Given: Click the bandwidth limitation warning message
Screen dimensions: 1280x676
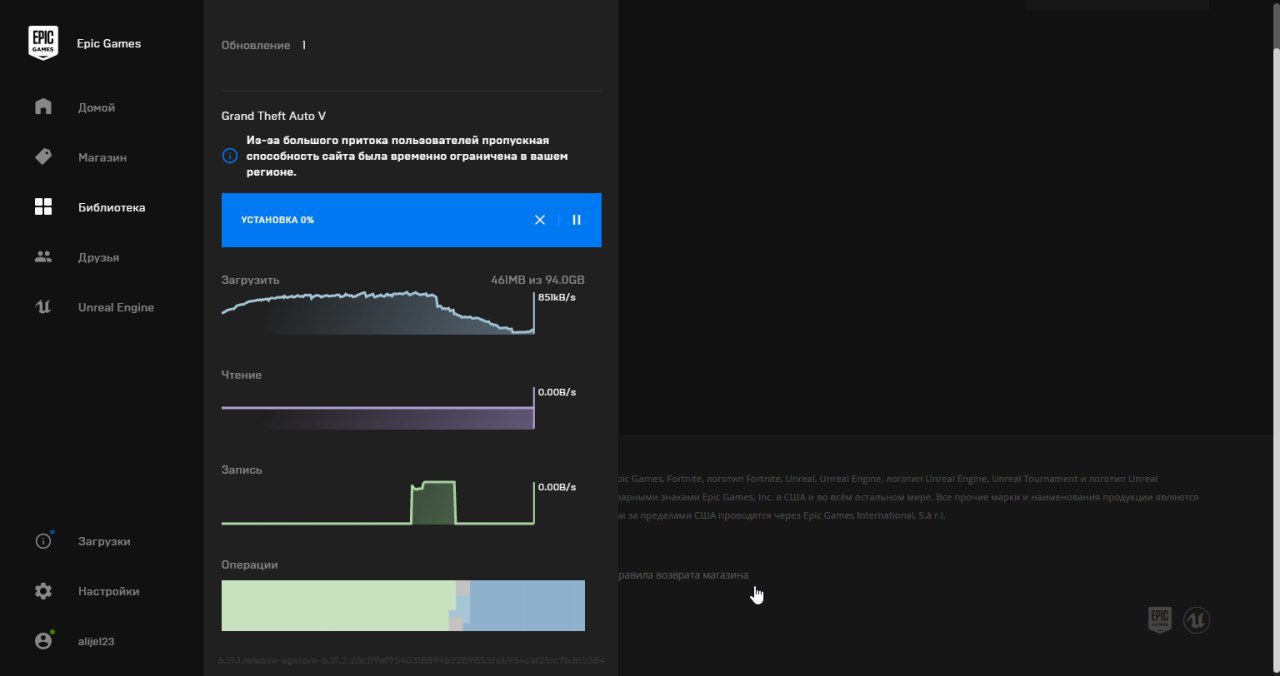Looking at the screenshot, I should (408, 156).
